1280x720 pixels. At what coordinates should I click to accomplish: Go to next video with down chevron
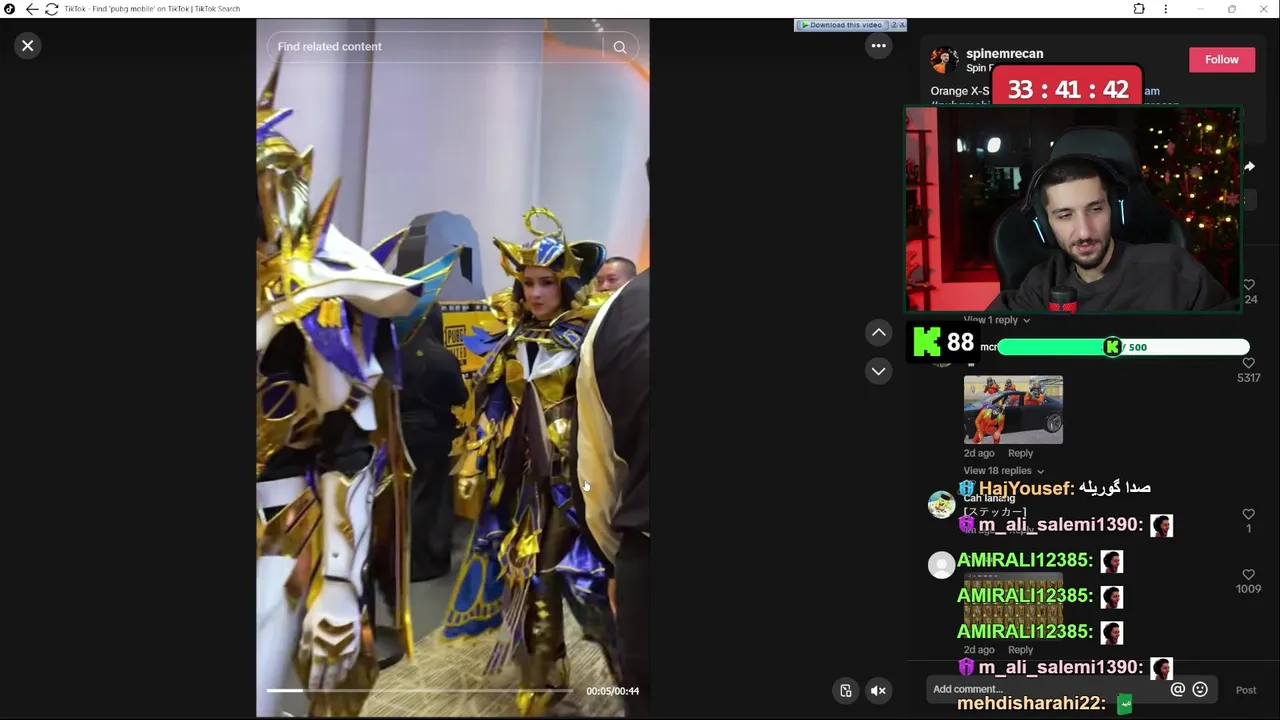pyautogui.click(x=878, y=371)
